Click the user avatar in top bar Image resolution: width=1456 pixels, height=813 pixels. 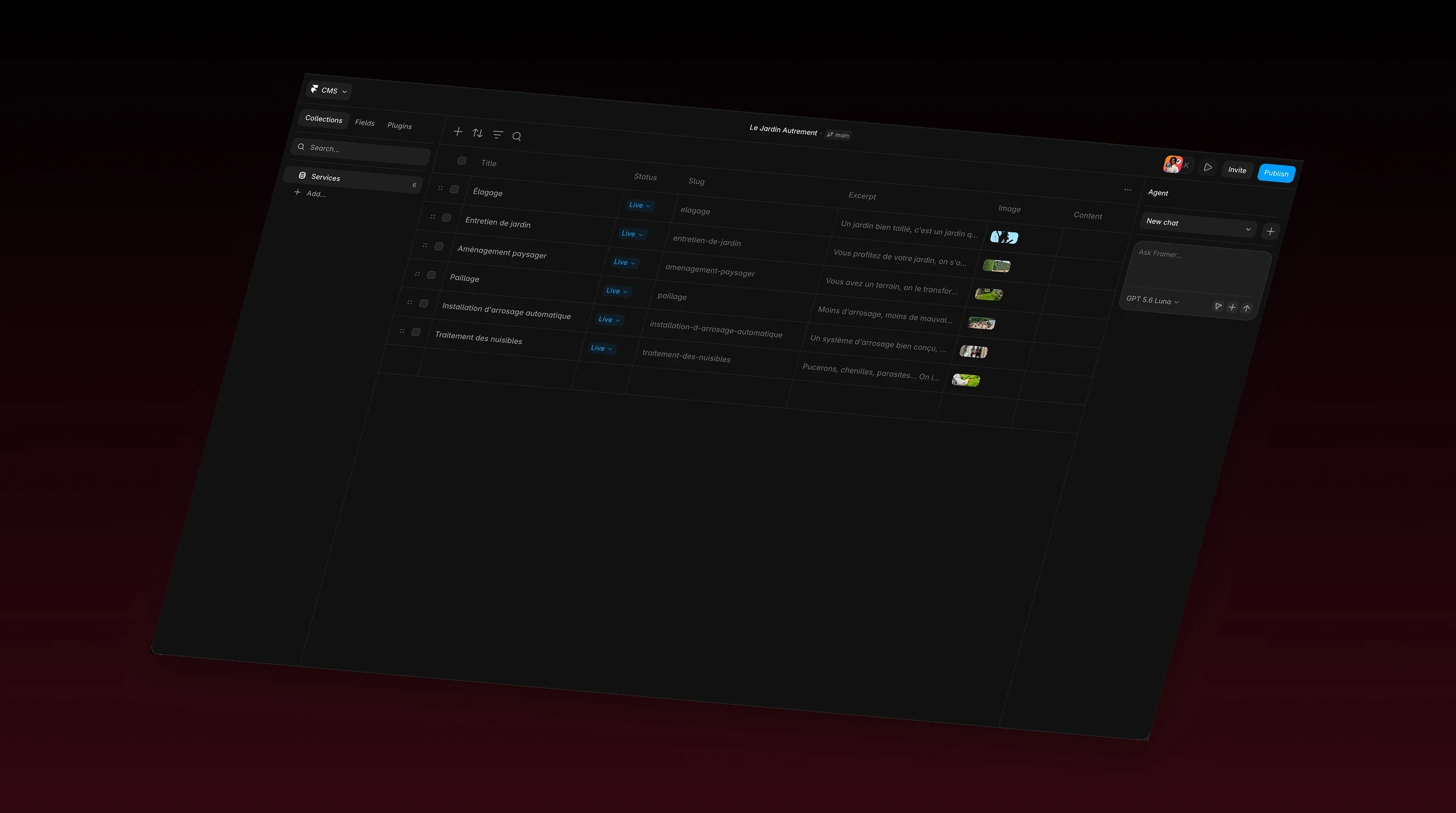pos(1173,165)
